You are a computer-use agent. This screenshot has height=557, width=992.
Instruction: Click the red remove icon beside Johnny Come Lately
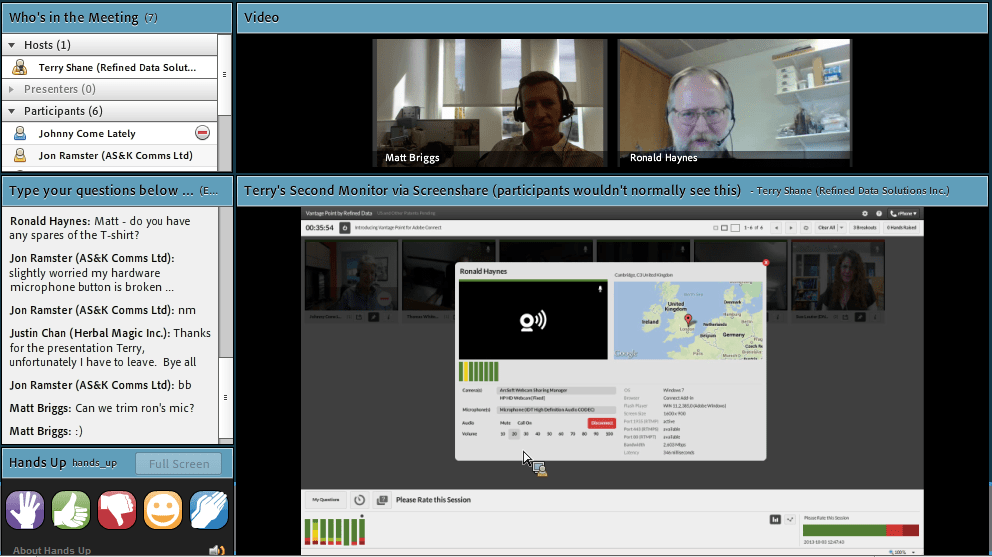[202, 133]
